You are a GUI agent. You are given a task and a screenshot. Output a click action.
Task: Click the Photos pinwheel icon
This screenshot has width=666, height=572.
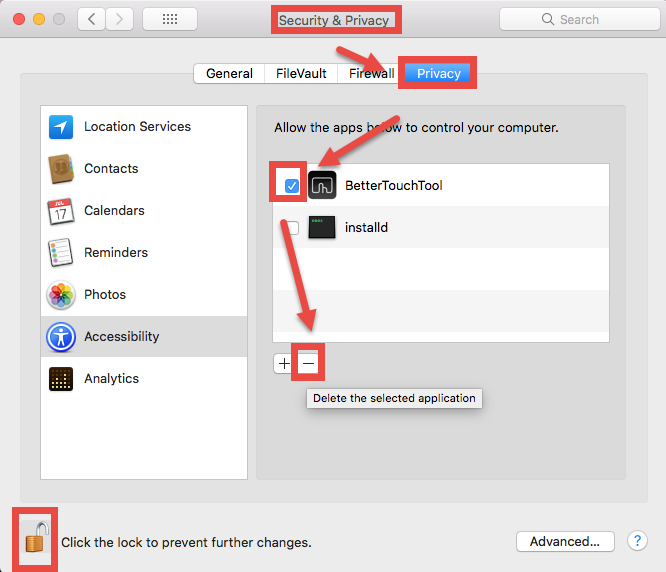(x=61, y=294)
